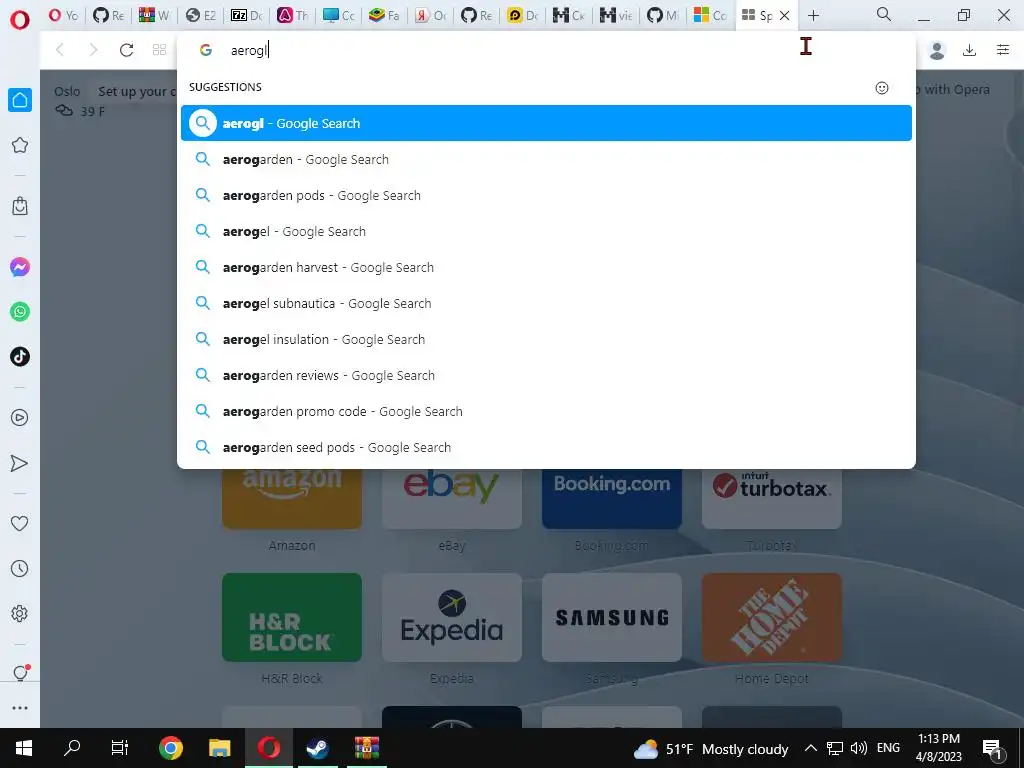Image resolution: width=1024 pixels, height=768 pixels.
Task: Open Shopping corner bag icon in sidebar
Action: tap(20, 206)
